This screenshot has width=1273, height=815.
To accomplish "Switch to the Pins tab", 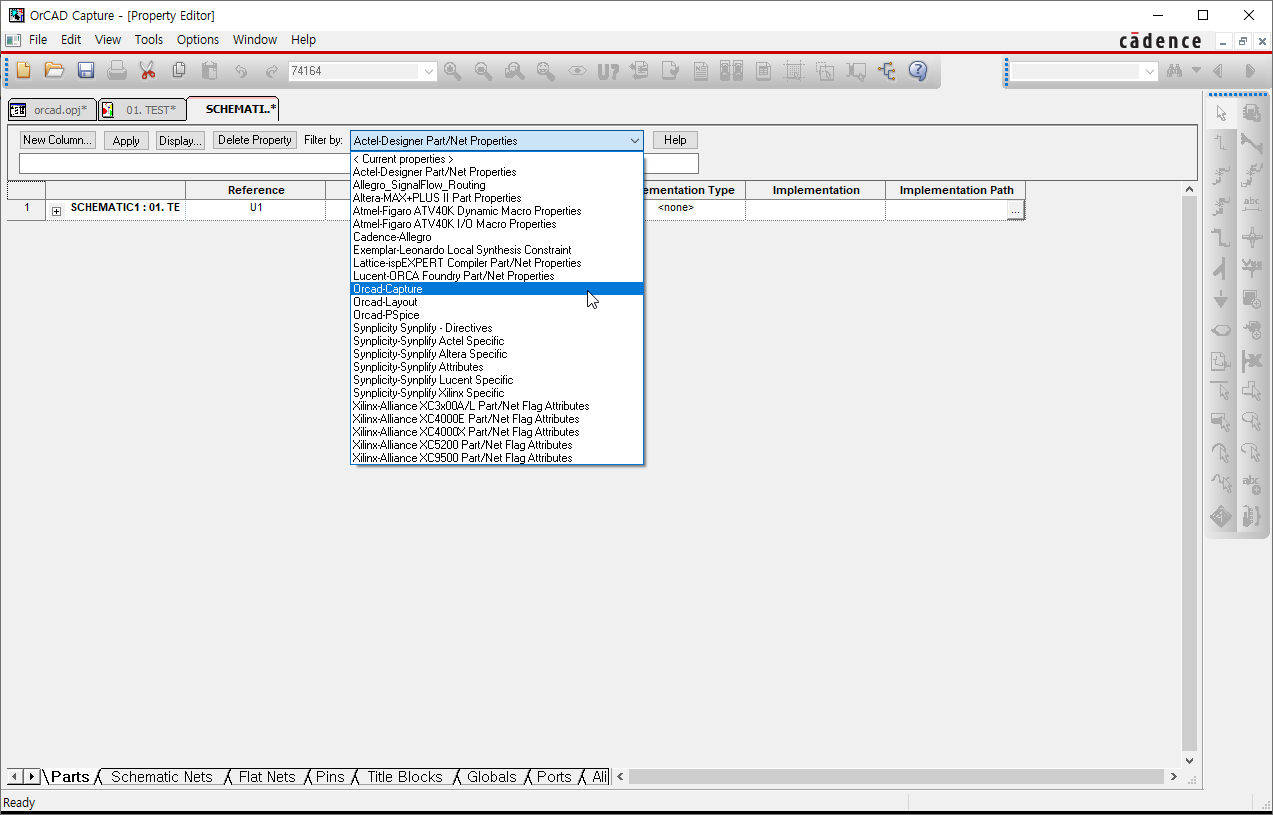I will pos(330,777).
